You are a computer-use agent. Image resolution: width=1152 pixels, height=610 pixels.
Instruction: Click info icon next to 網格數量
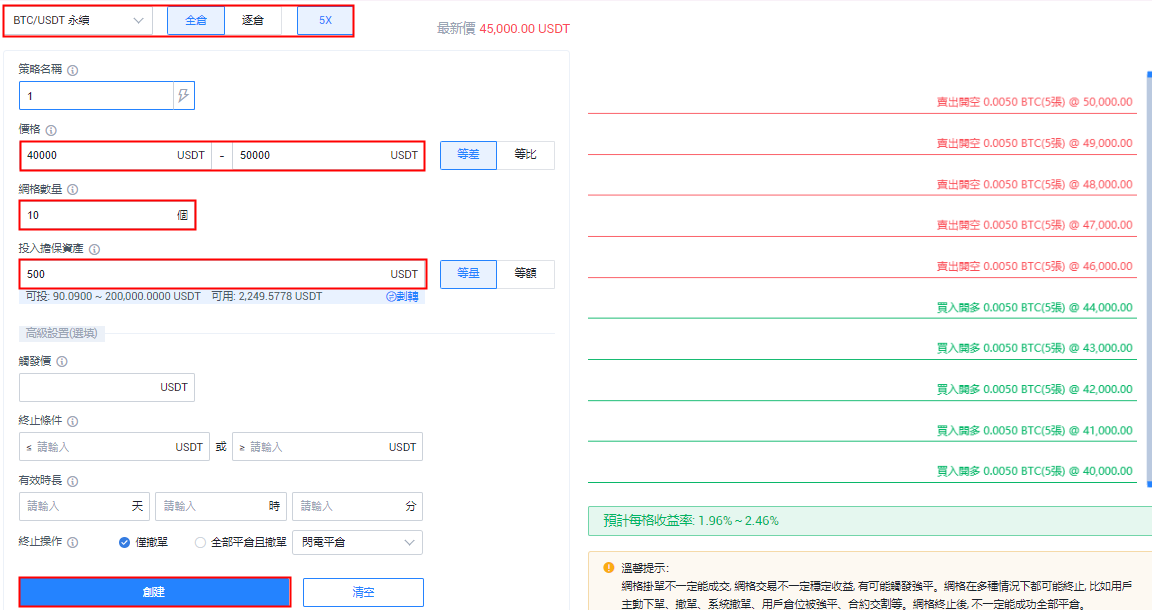click(x=73, y=190)
